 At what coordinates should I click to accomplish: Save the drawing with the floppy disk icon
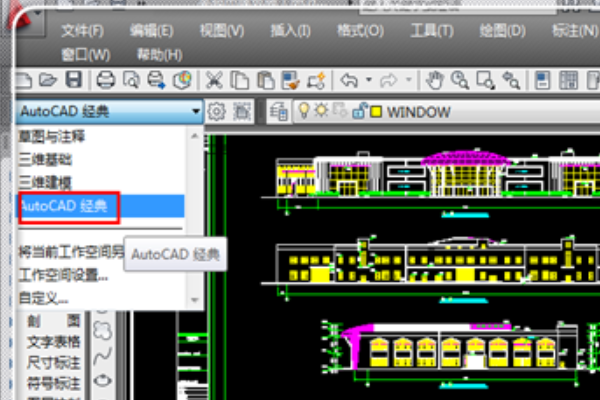[x=73, y=80]
